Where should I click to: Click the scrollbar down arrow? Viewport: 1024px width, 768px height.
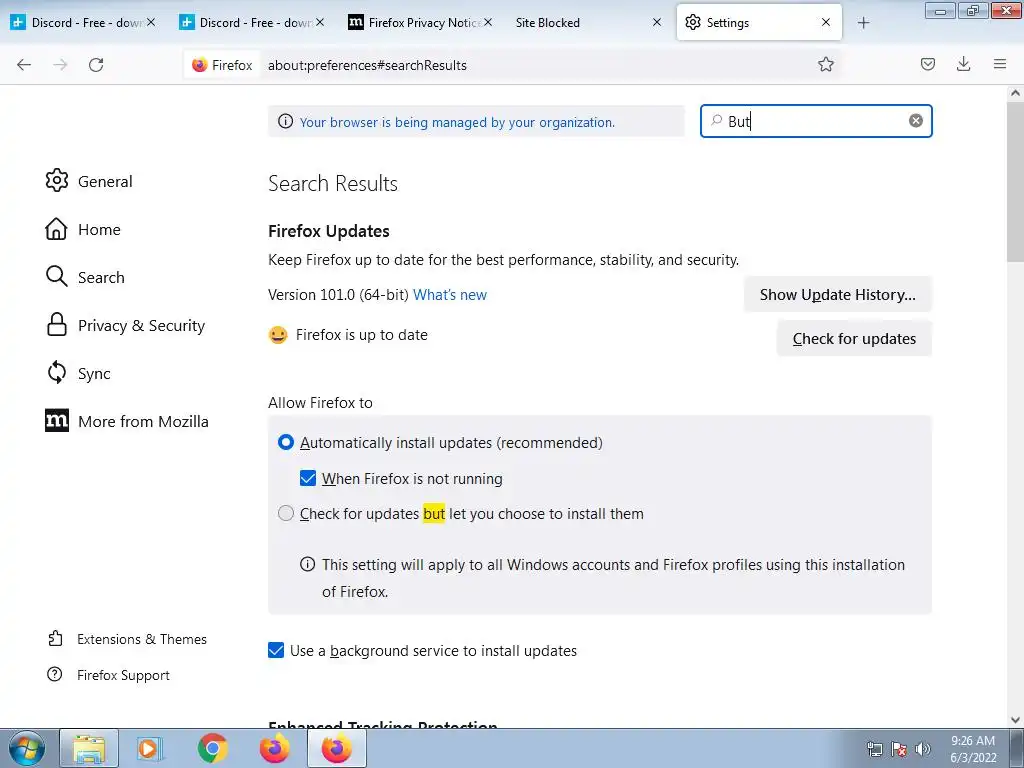(1015, 720)
